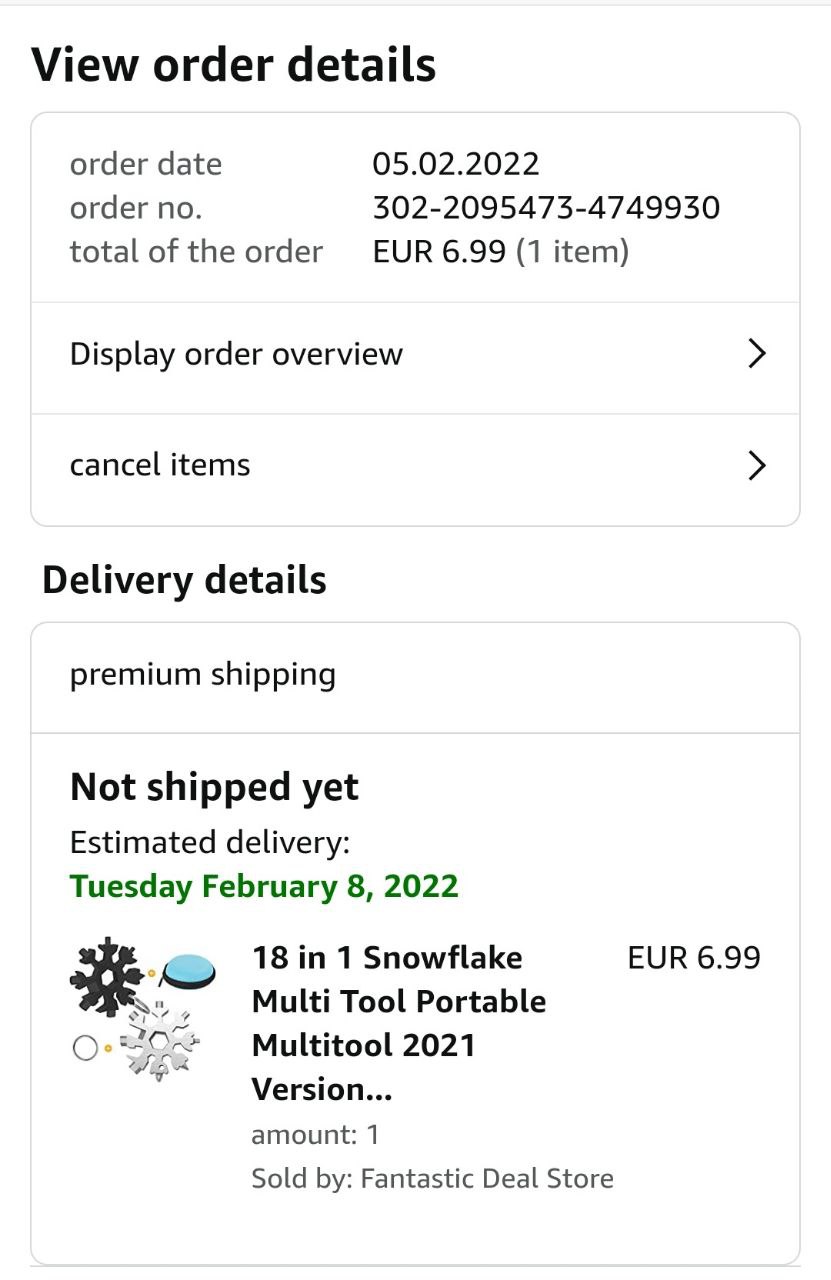Click the Estimated delivery label
The height and width of the screenshot is (1280, 831).
tap(210, 843)
